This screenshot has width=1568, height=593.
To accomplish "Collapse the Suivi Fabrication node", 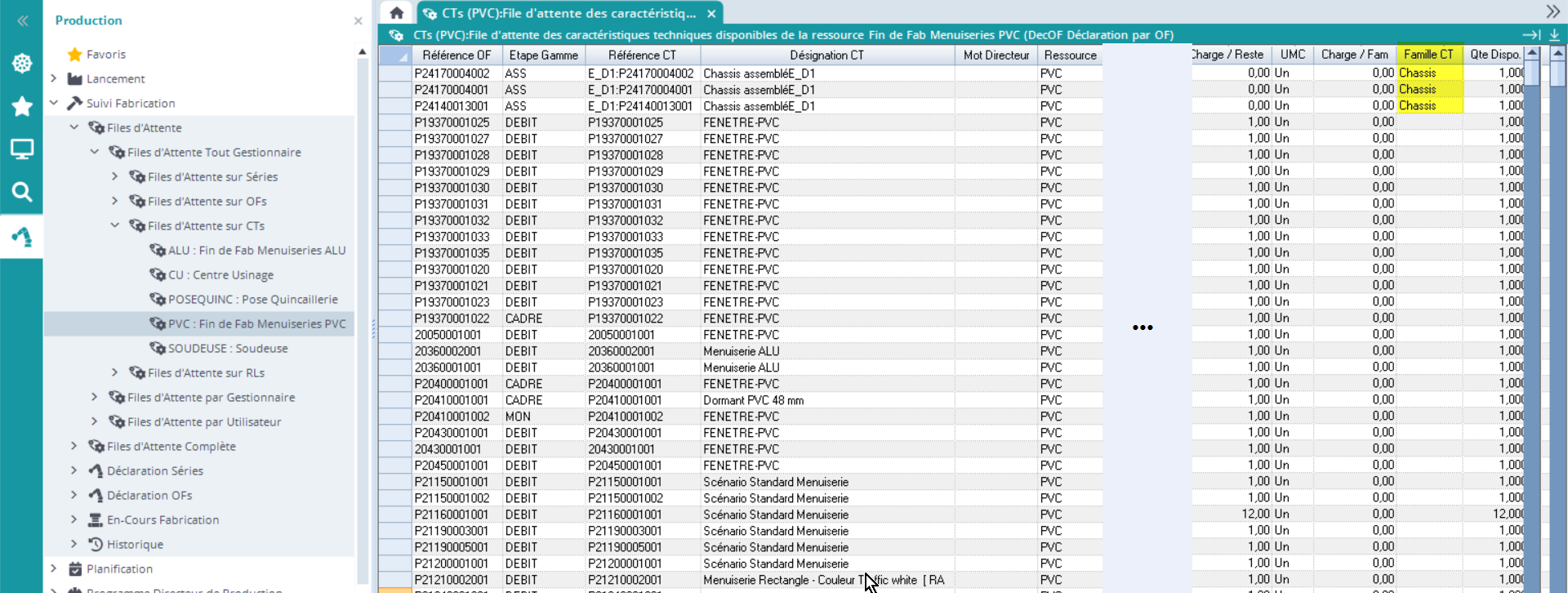I will click(54, 103).
